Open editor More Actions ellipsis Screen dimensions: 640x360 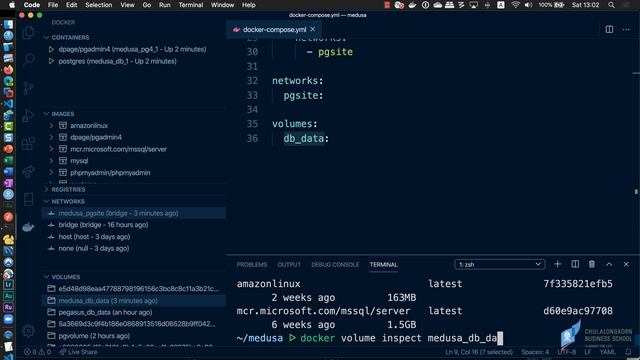tap(626, 29)
